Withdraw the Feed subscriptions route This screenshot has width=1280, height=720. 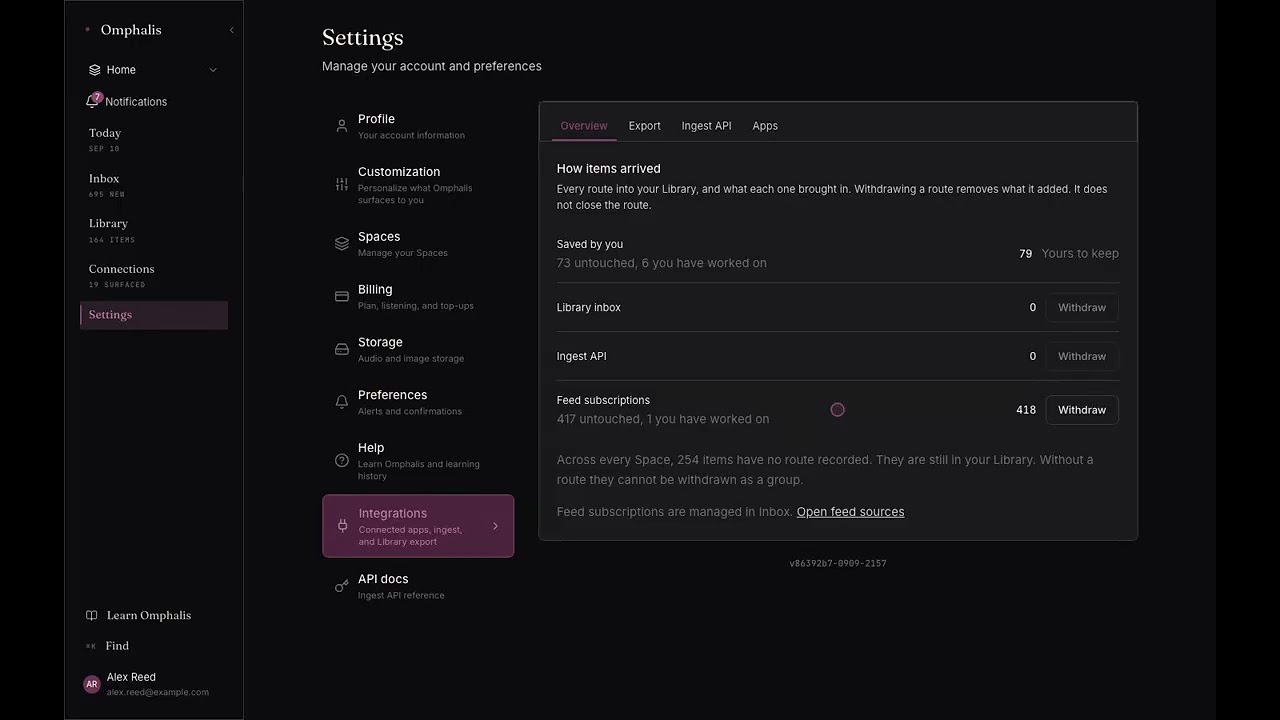tap(1082, 410)
